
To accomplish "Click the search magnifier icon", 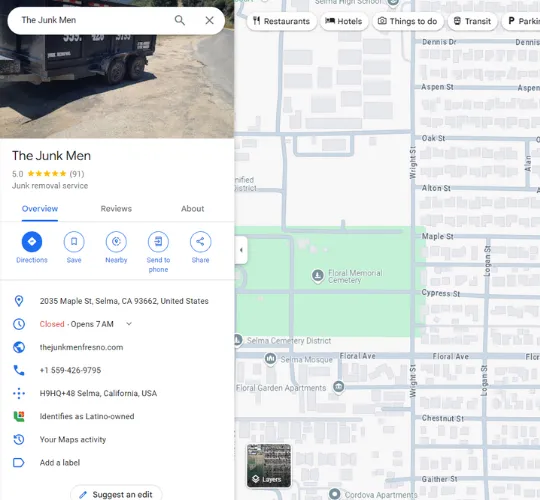I will click(x=179, y=20).
